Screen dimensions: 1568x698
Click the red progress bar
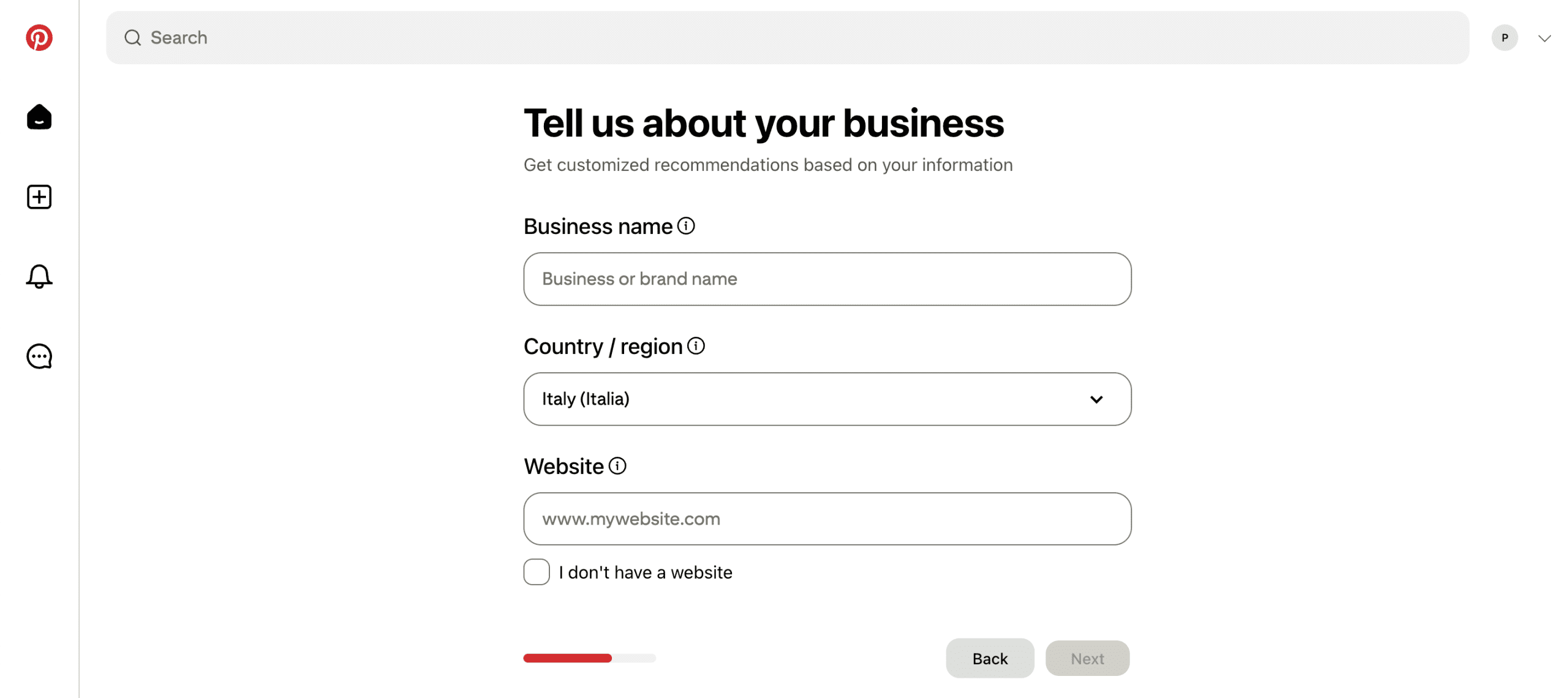click(x=567, y=658)
